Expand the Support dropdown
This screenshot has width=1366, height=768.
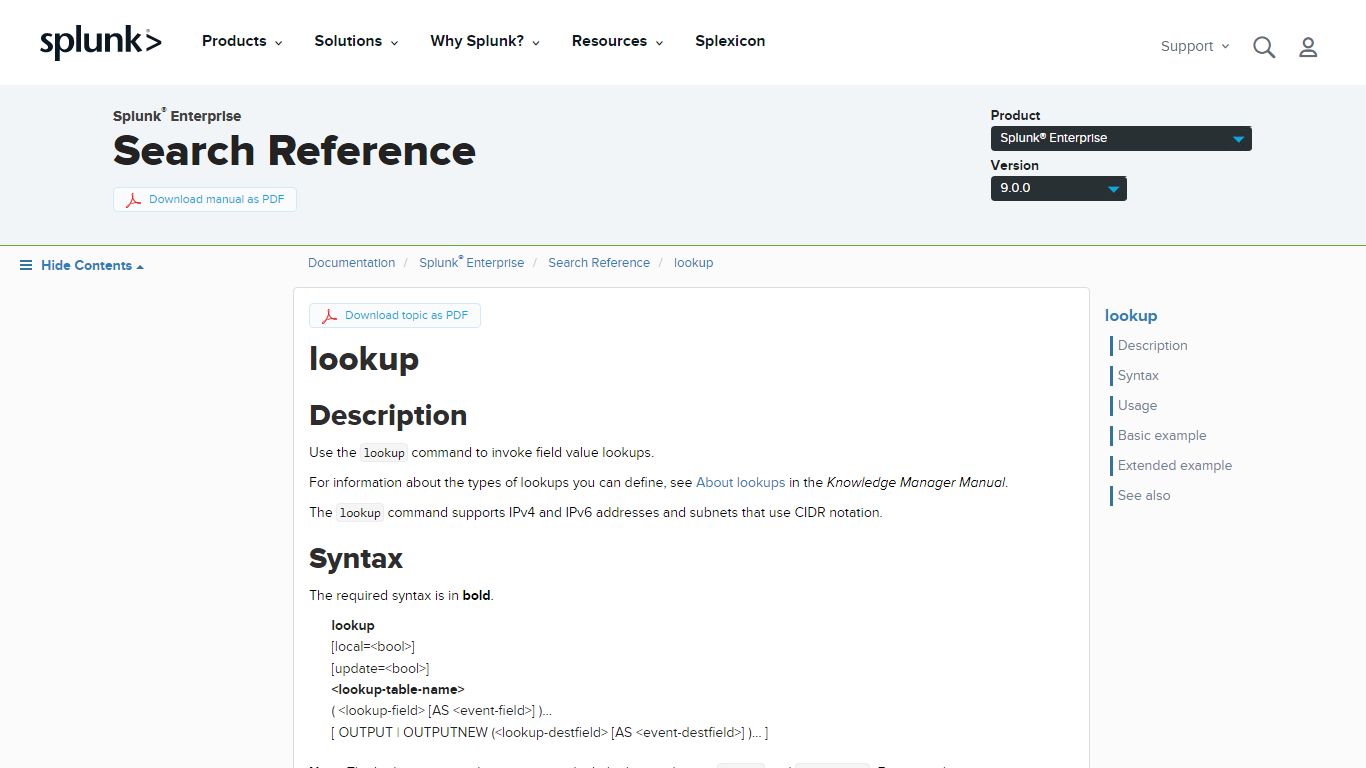click(1195, 46)
